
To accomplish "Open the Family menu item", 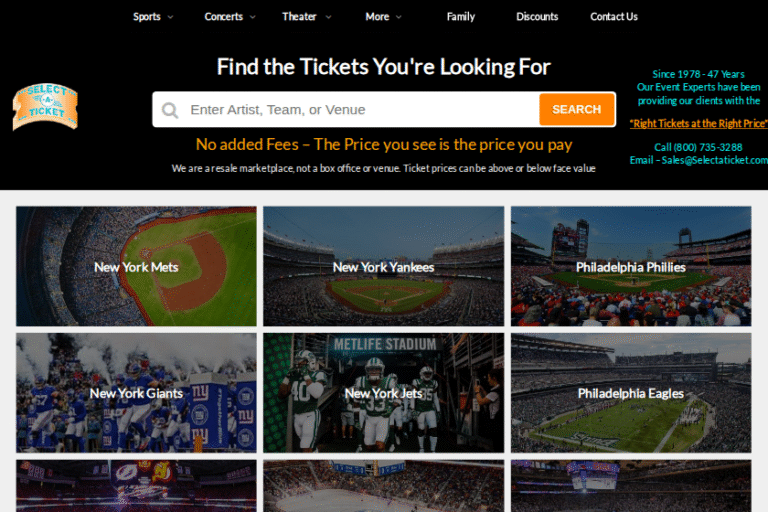I will pos(461,17).
